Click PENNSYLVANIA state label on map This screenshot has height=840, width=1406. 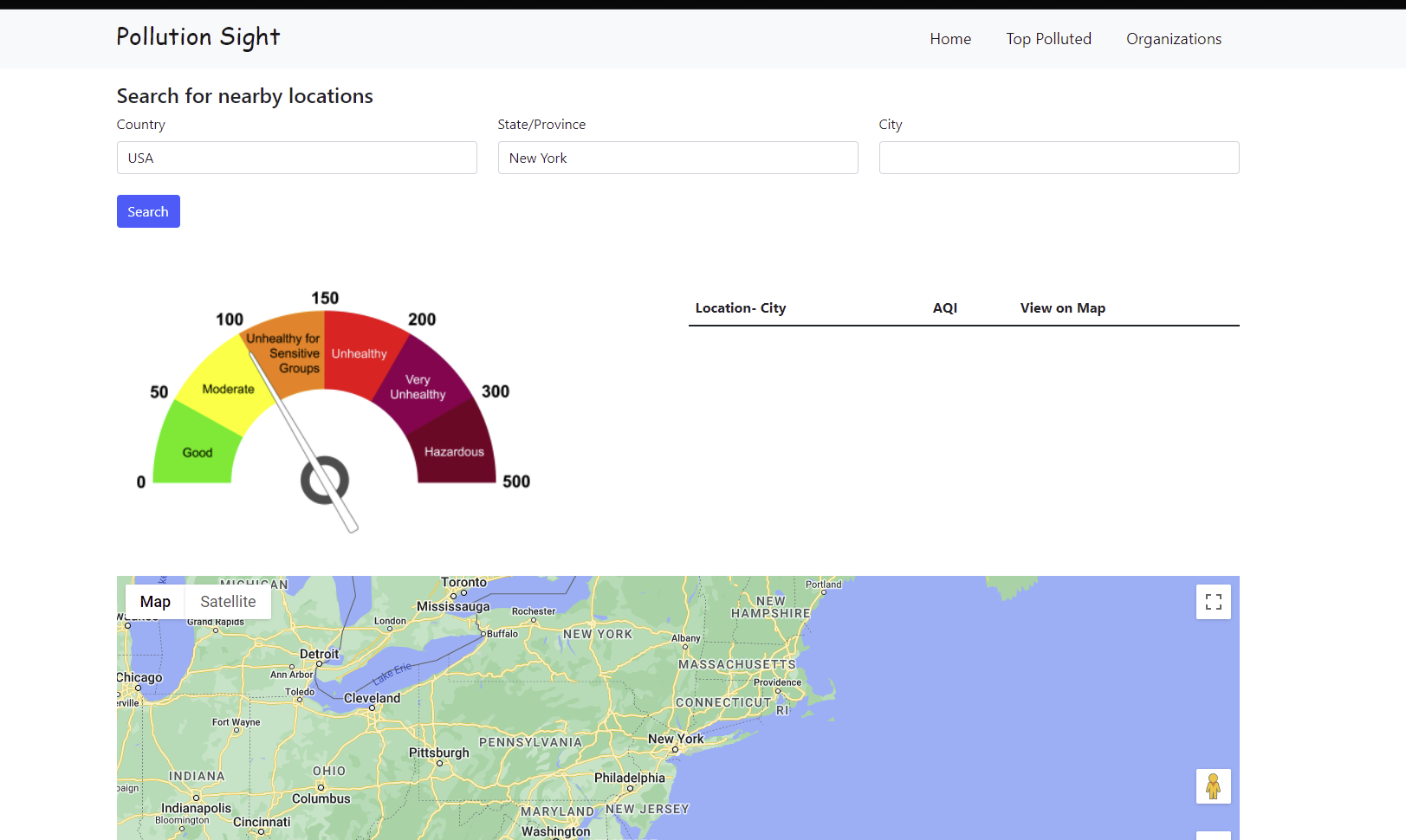click(x=531, y=742)
